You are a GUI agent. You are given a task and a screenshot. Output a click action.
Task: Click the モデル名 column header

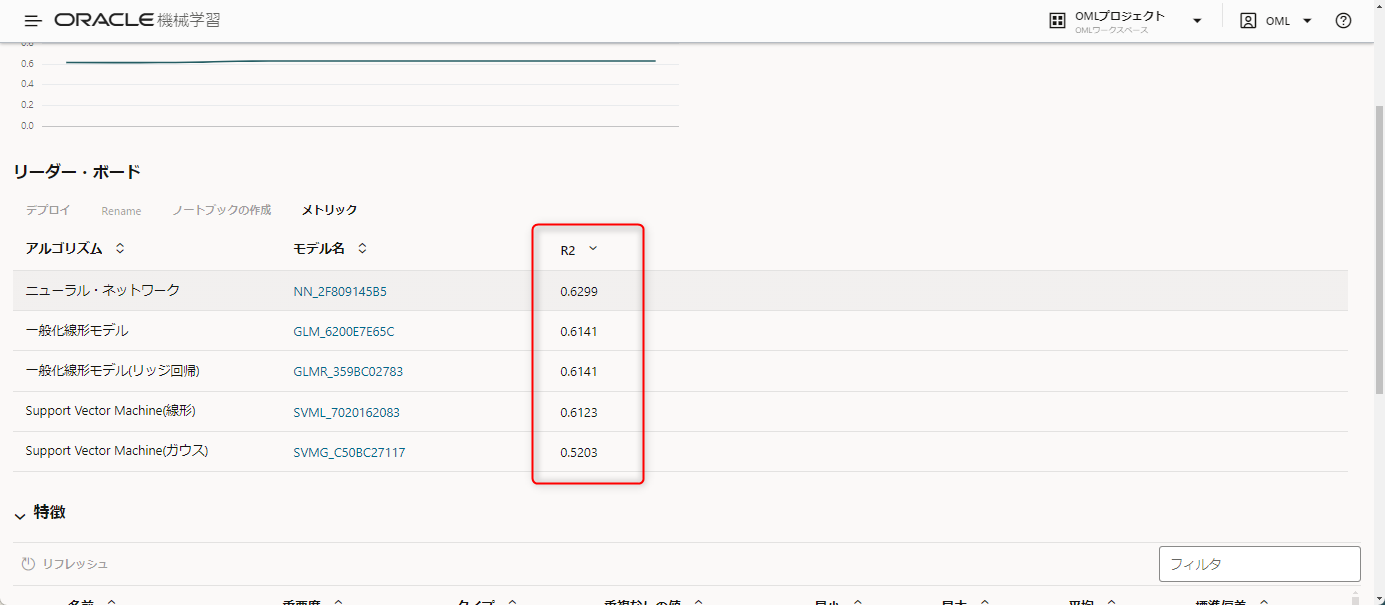pos(319,248)
